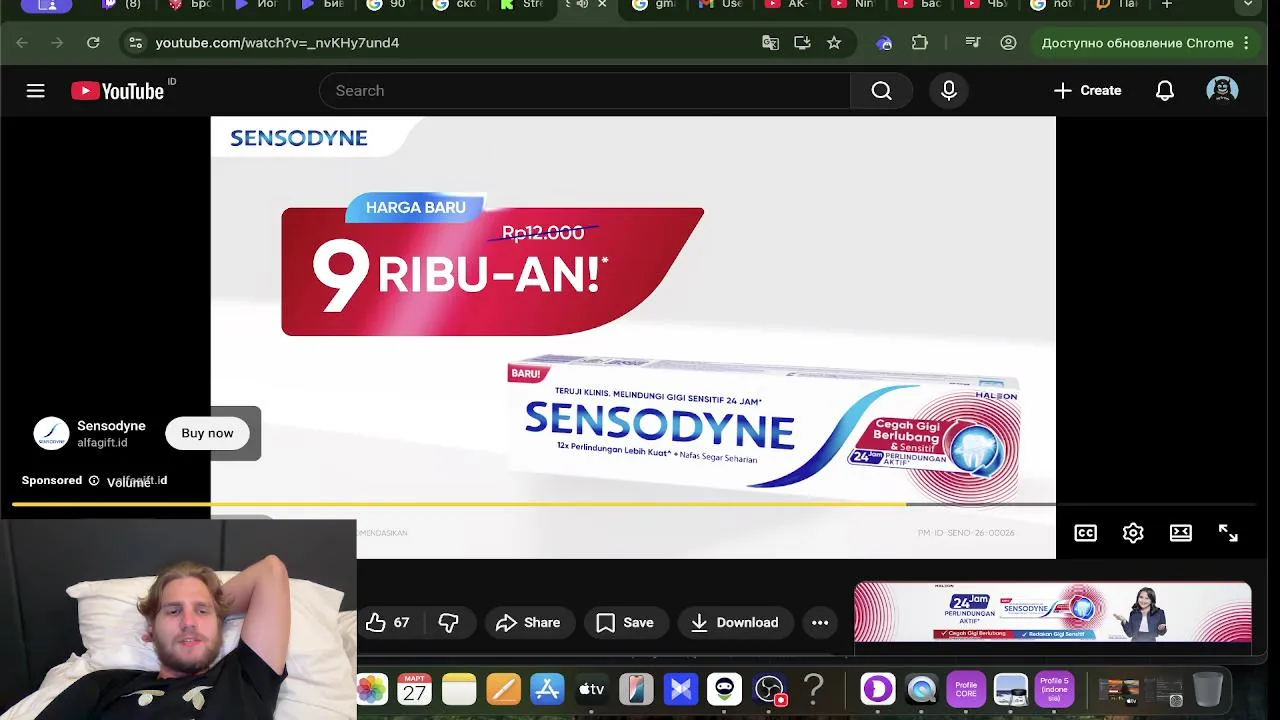1280x720 pixels.
Task: Click the Chrome address bar URL
Action: pyautogui.click(x=277, y=43)
